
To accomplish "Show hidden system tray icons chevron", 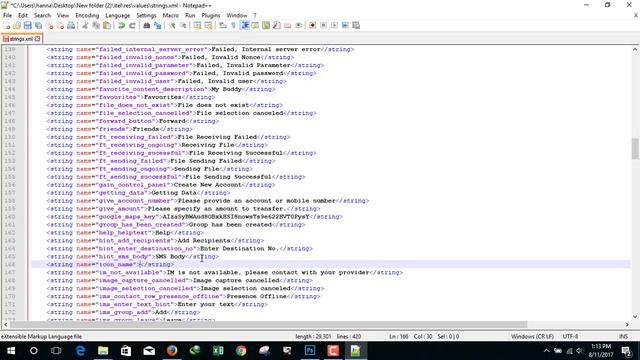I will pos(546,351).
